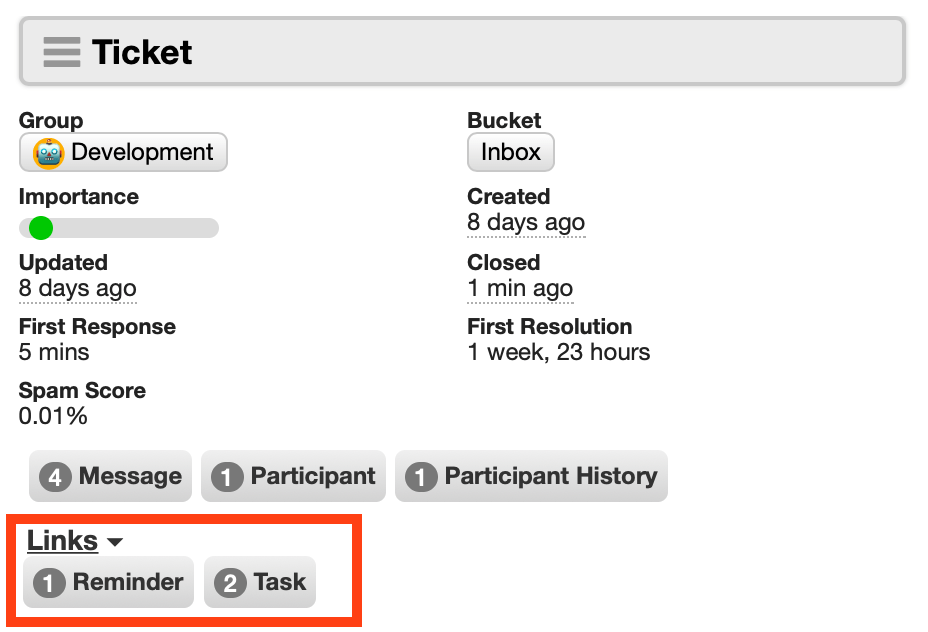Image resolution: width=928 pixels, height=632 pixels.
Task: Open the Ticket card hamburger menu icon
Action: coord(62,52)
